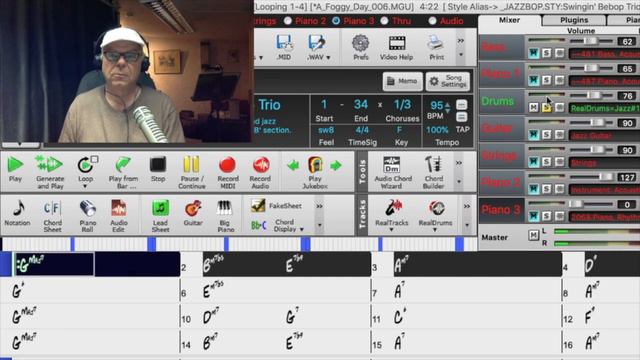Expand more Tools toolbar items
The width and height of the screenshot is (640, 360).
(x=459, y=163)
